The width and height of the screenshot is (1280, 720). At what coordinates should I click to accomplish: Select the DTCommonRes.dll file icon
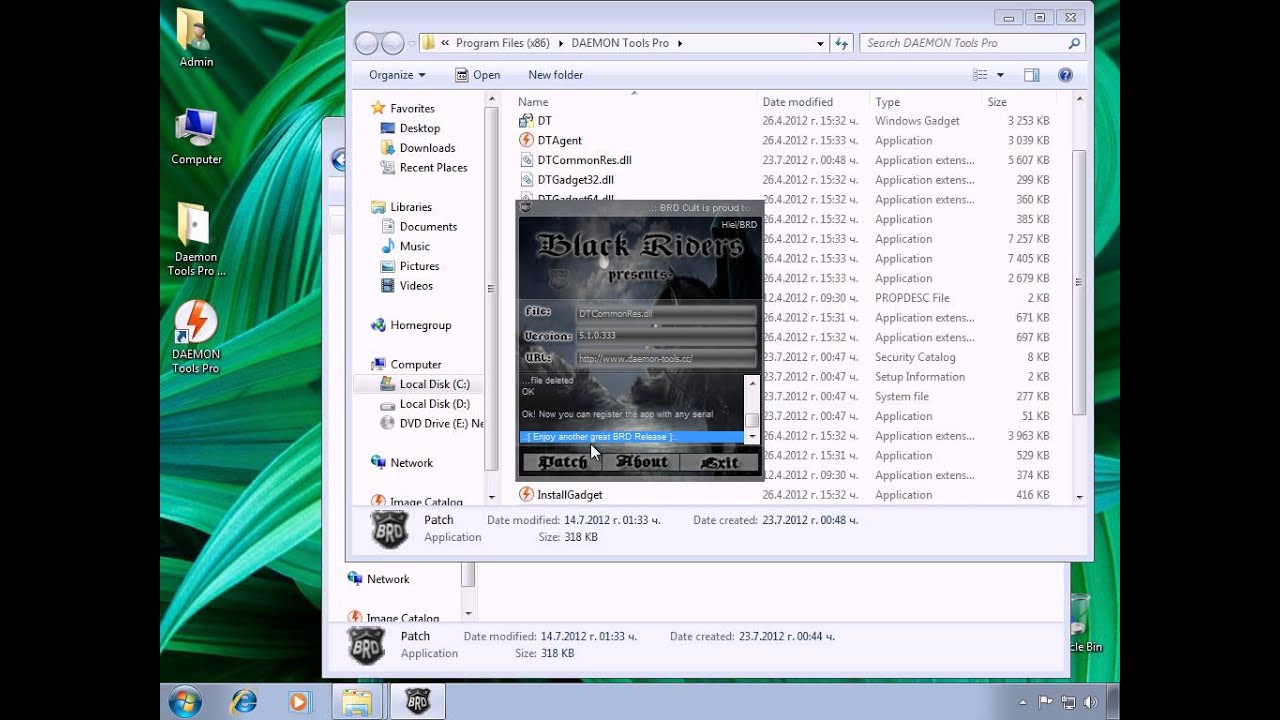click(x=526, y=160)
